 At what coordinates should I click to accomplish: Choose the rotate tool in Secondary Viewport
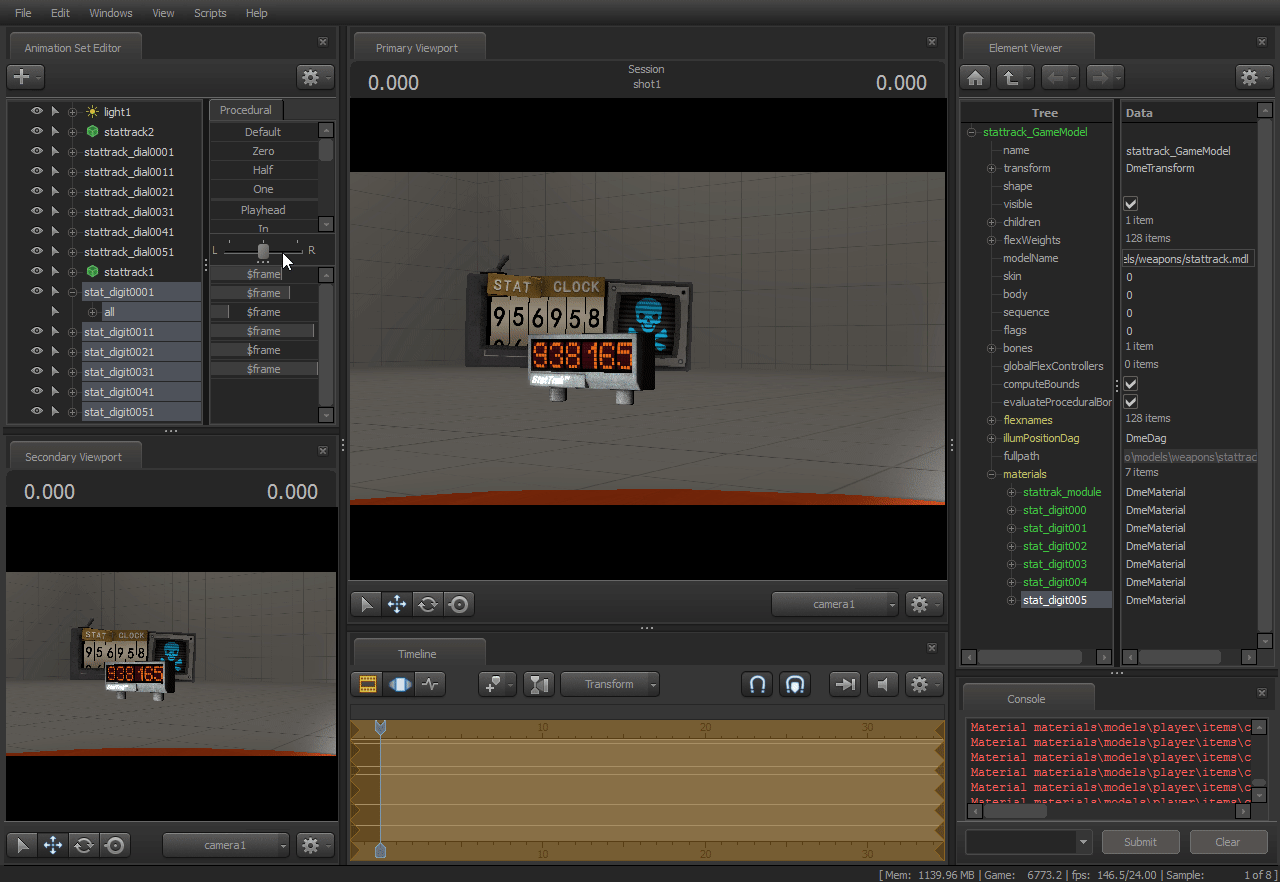click(x=84, y=845)
